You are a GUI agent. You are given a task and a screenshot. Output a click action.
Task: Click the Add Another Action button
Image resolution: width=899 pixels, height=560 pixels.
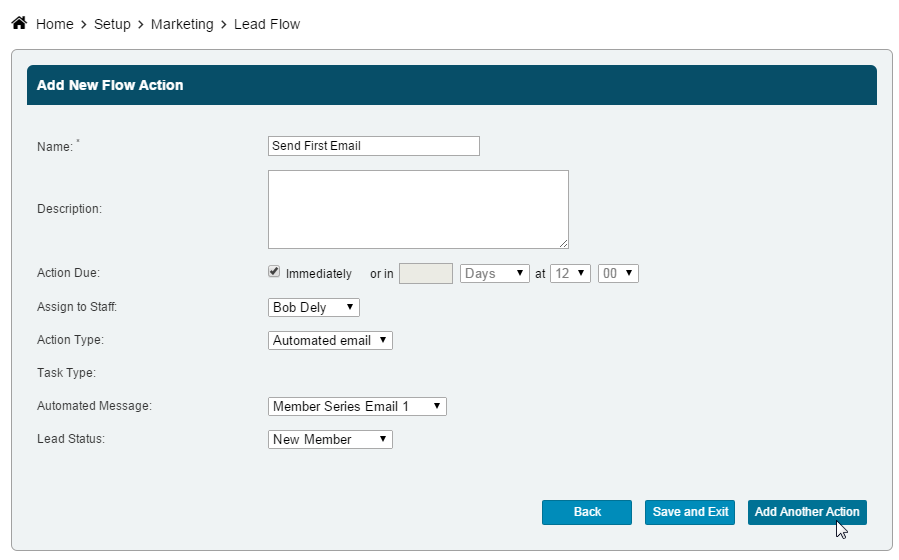(x=806, y=512)
